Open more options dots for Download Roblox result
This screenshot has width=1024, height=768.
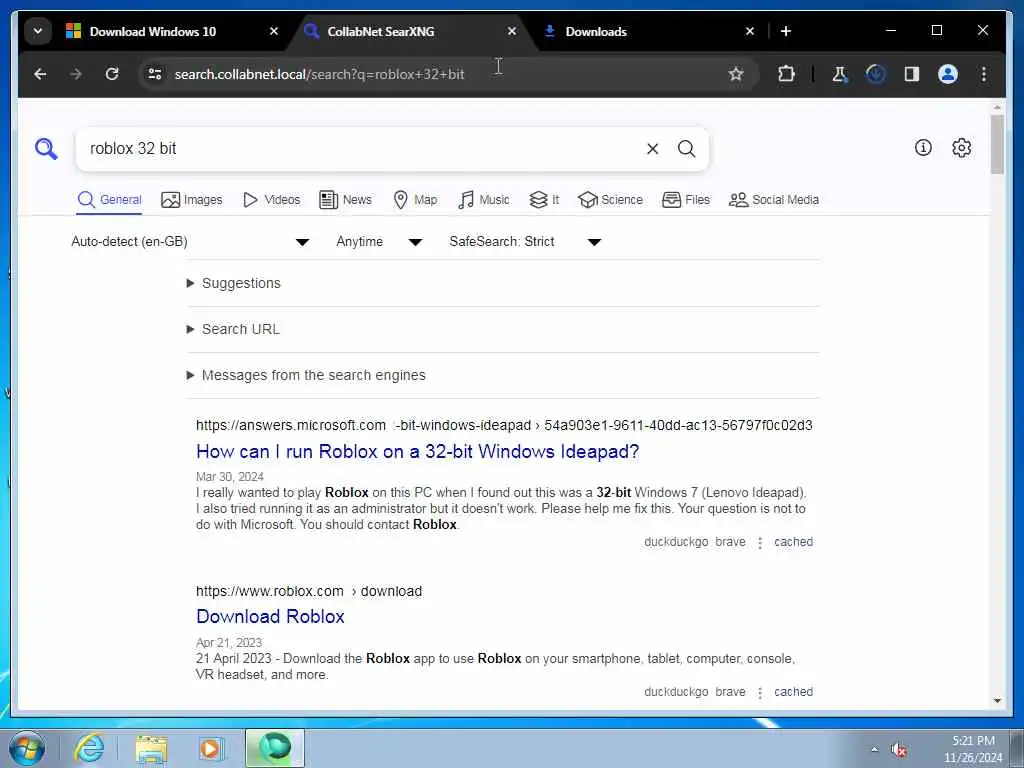[760, 693]
